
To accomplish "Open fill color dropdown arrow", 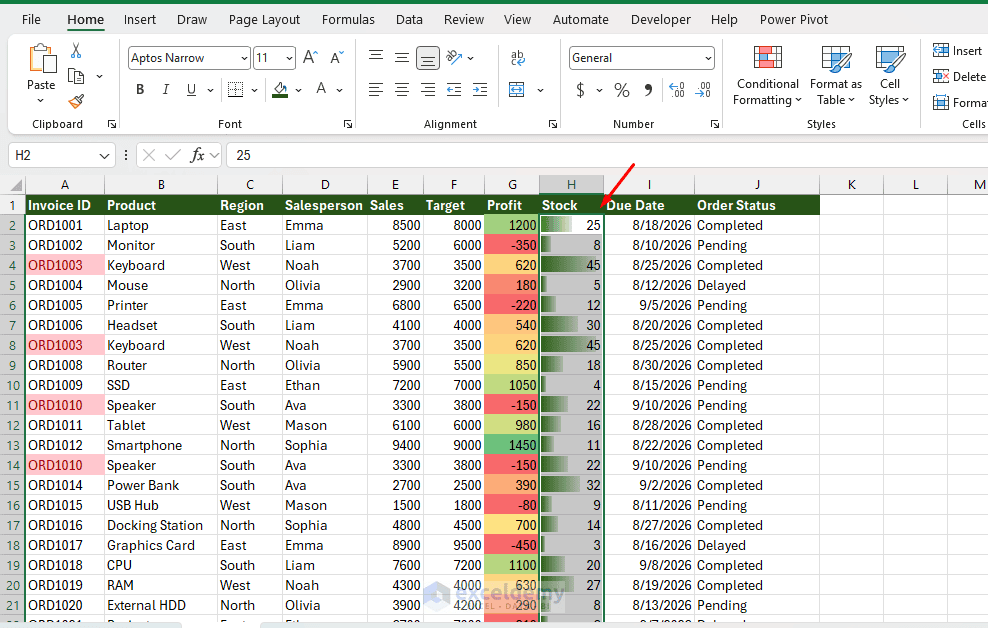I will tap(298, 90).
